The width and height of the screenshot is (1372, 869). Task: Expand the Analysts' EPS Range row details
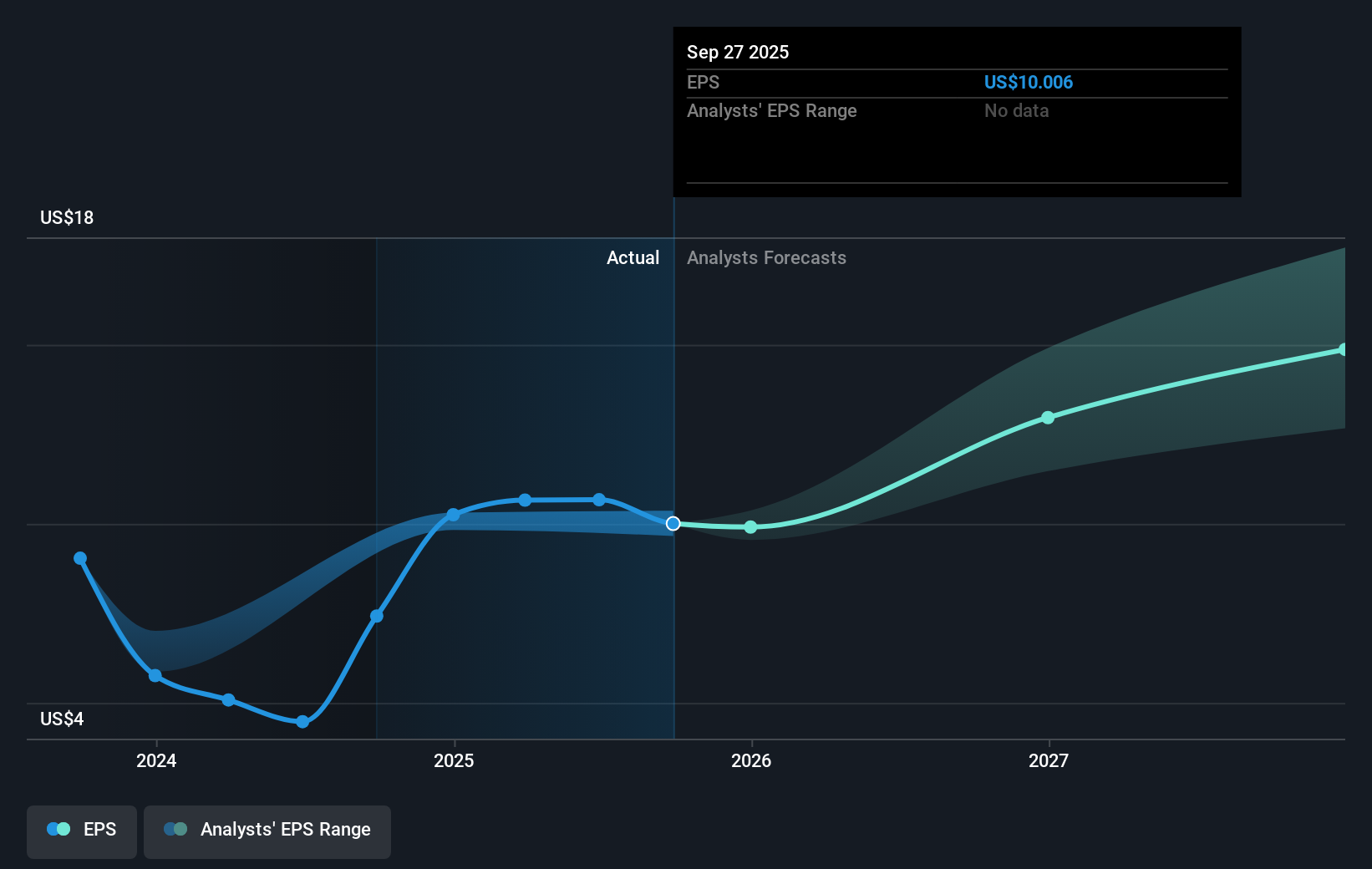[771, 110]
